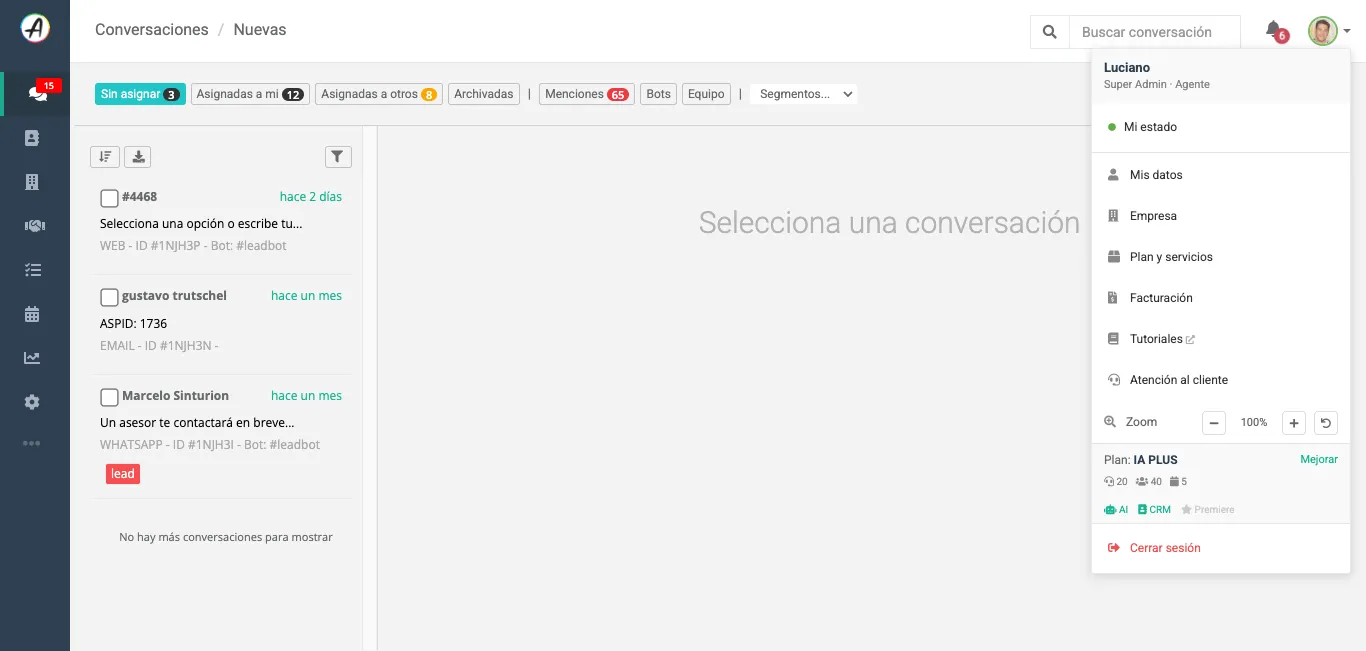Switch to the Archivadas tab
1366x651 pixels.
click(x=484, y=94)
